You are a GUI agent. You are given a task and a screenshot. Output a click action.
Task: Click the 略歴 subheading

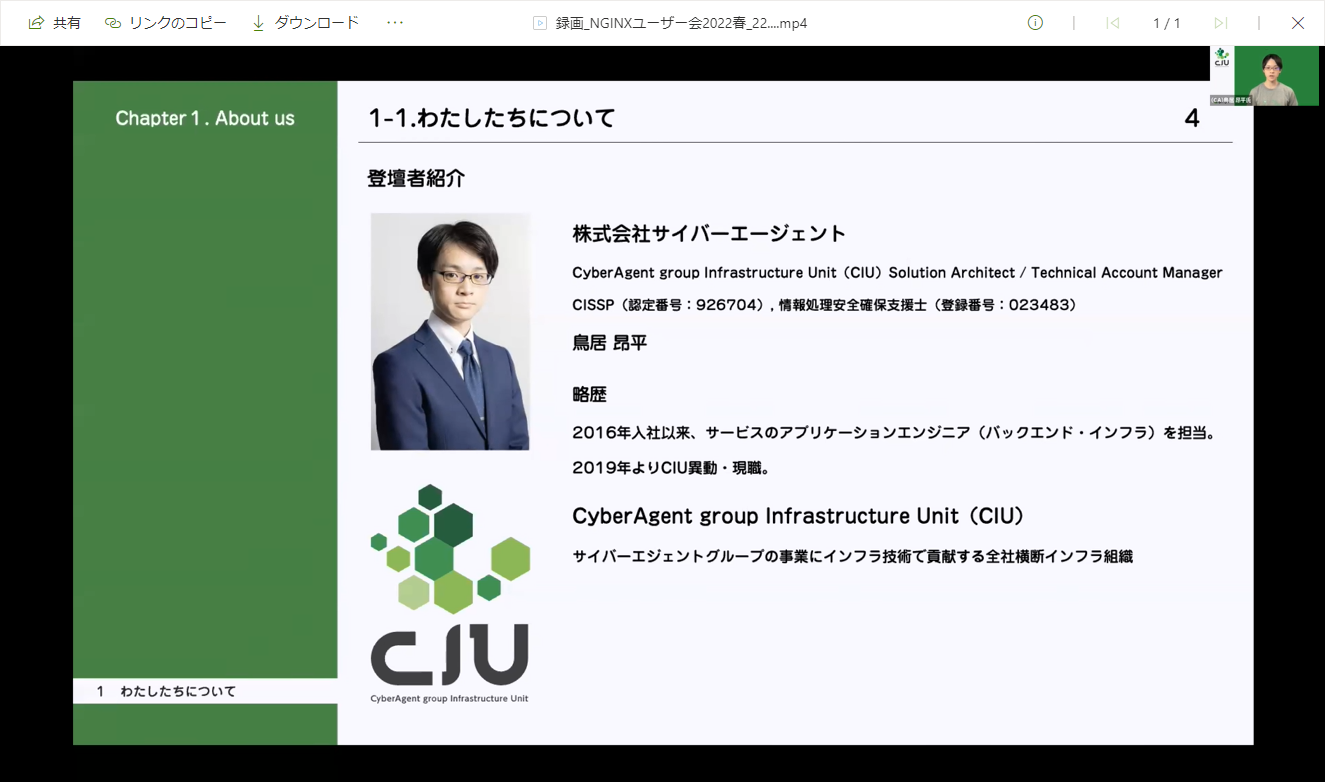[x=590, y=394]
